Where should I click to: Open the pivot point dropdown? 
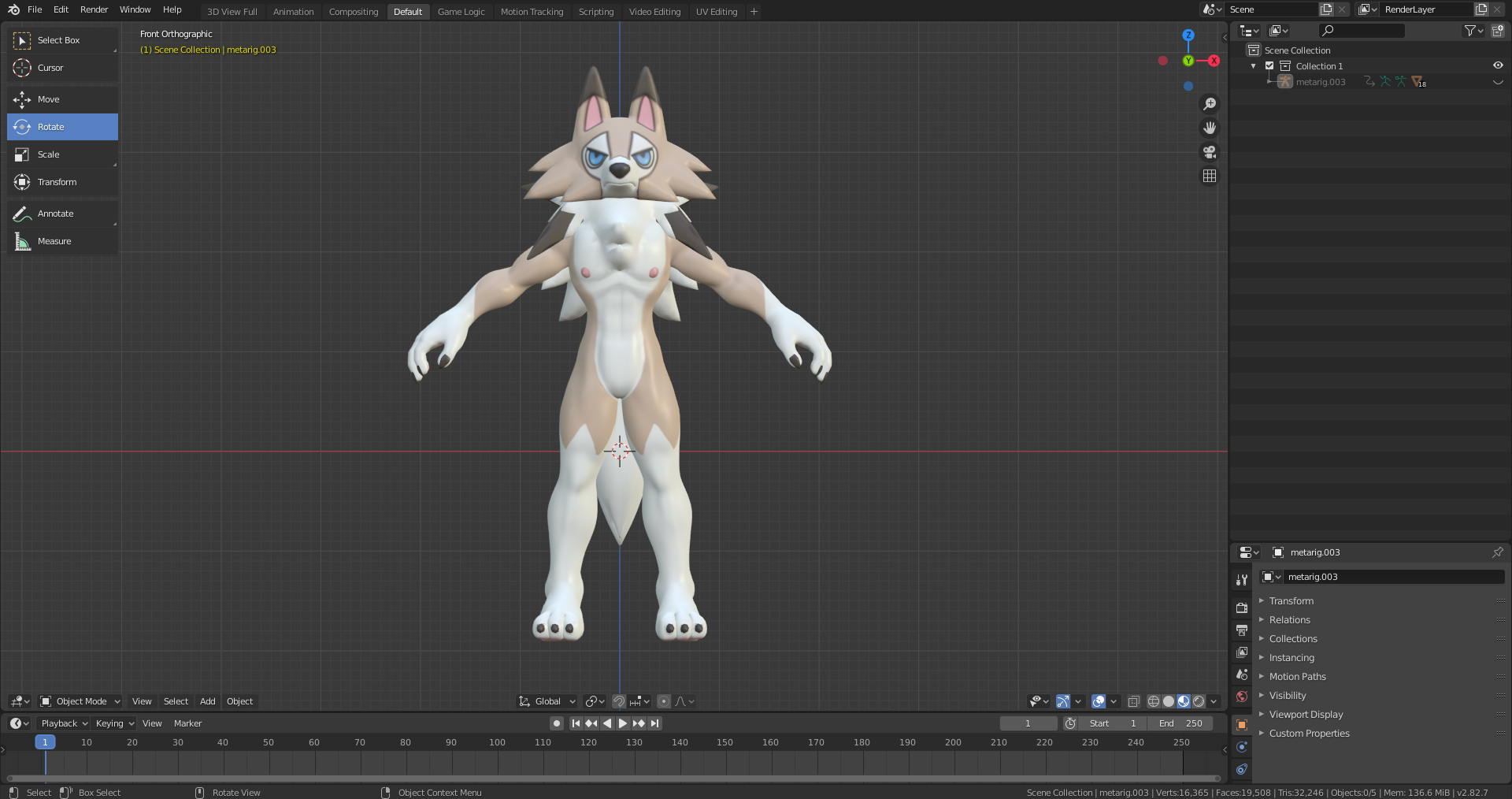pos(595,701)
